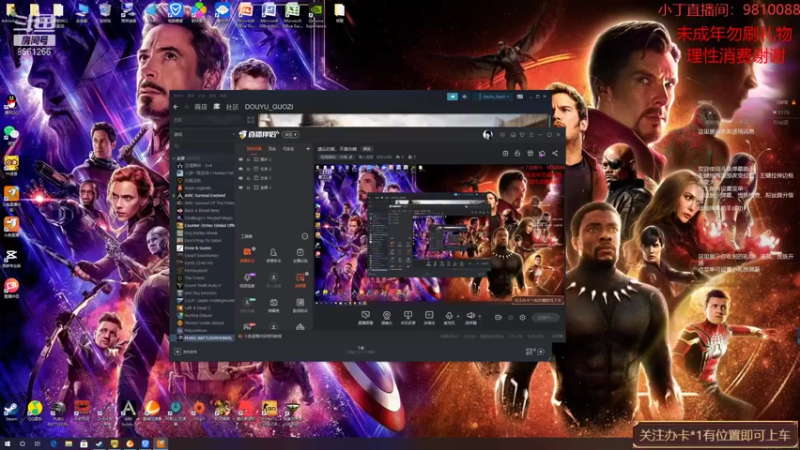This screenshot has height=450, width=800.
Task: Open the streaming tool's hamburger menu
Action: coord(531,135)
